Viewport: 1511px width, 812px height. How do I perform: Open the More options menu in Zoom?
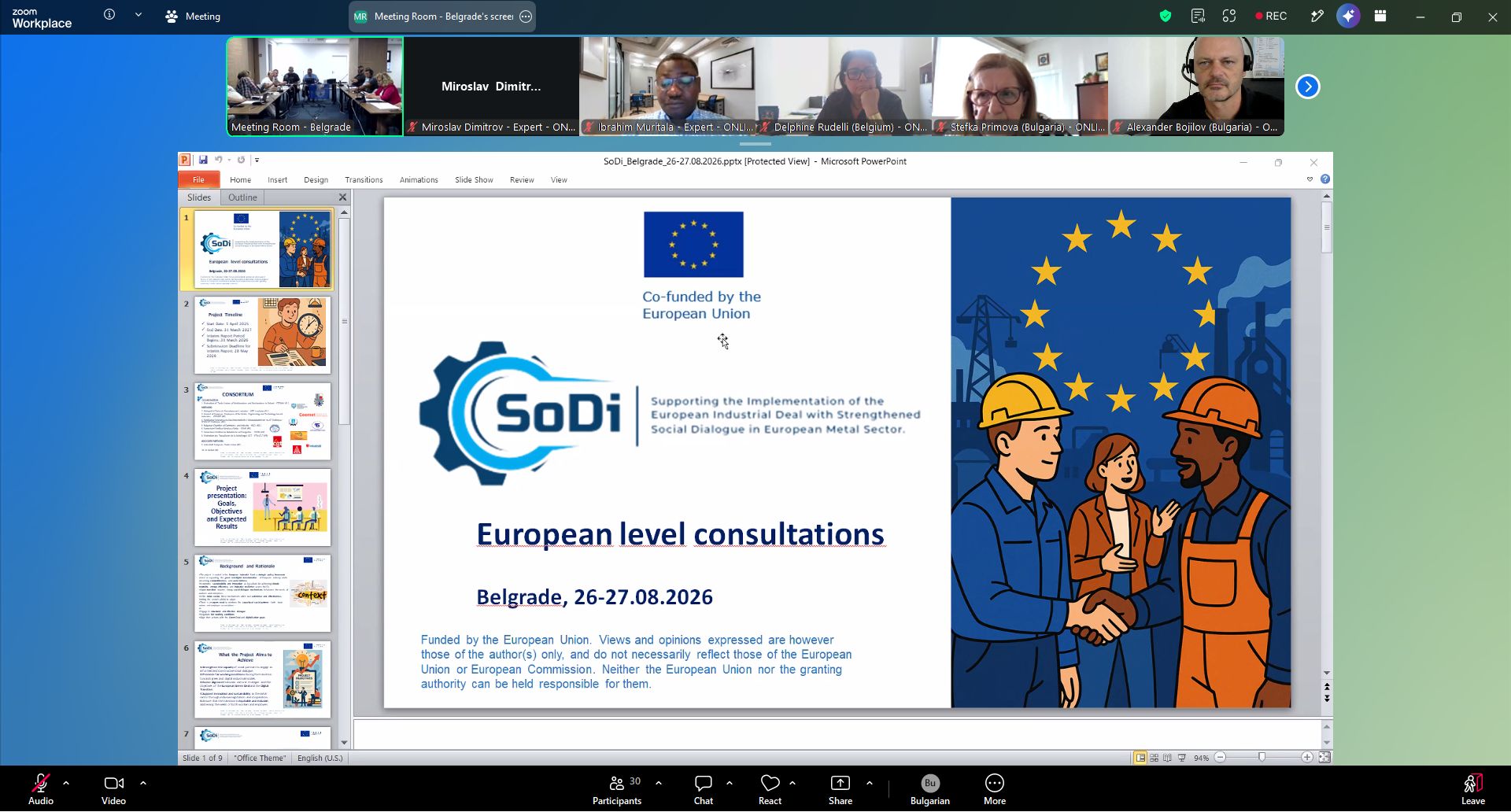(x=995, y=789)
